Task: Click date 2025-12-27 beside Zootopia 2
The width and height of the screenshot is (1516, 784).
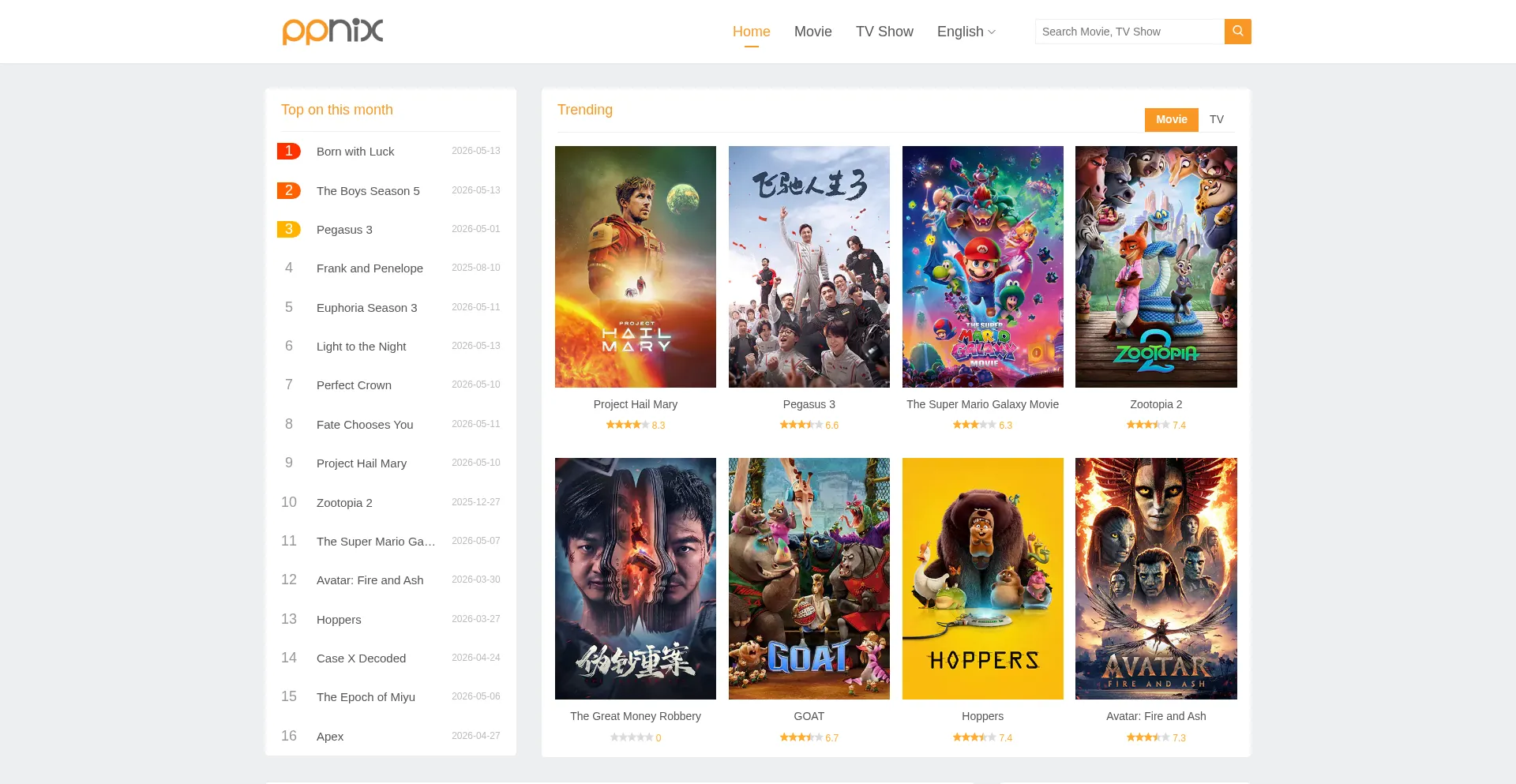Action: click(x=475, y=502)
